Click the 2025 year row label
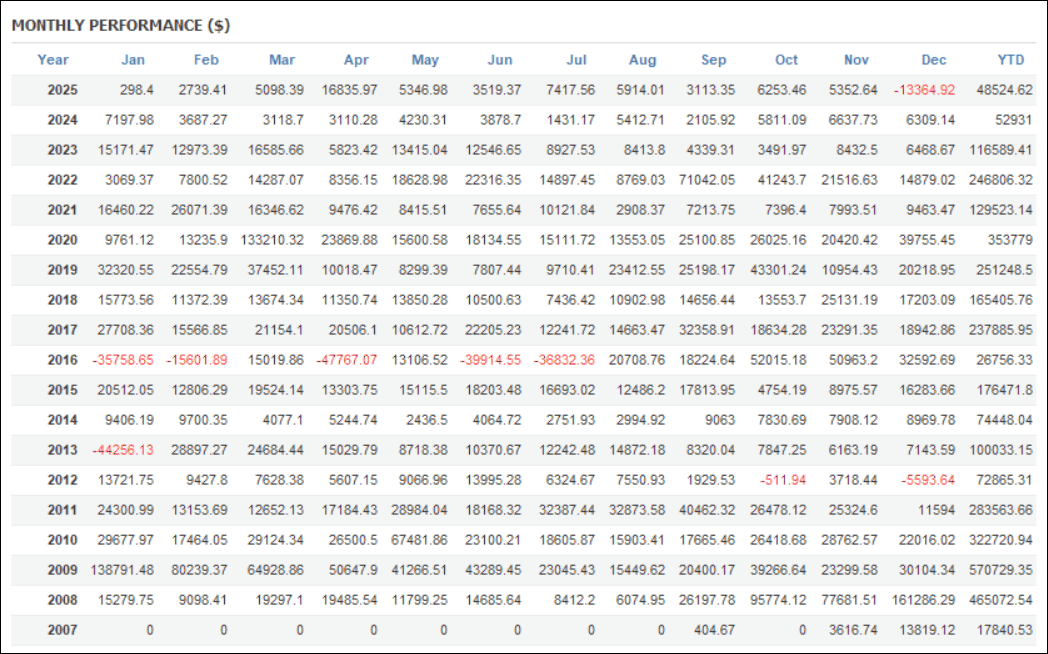This screenshot has width=1048, height=654. [x=62, y=90]
